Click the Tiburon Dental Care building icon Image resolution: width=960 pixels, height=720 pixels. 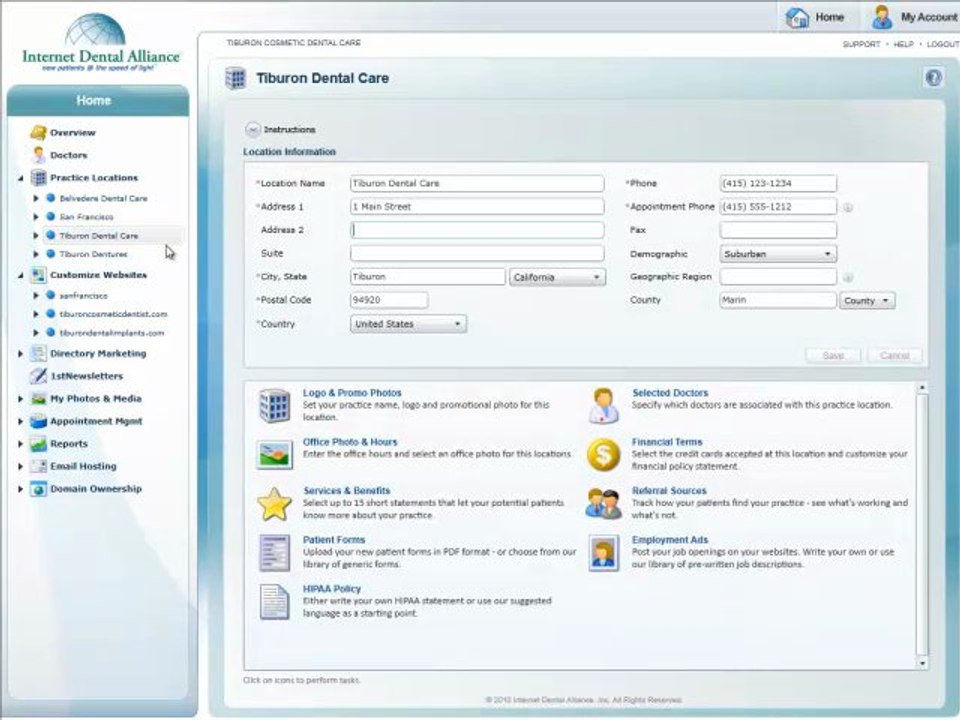[x=235, y=78]
